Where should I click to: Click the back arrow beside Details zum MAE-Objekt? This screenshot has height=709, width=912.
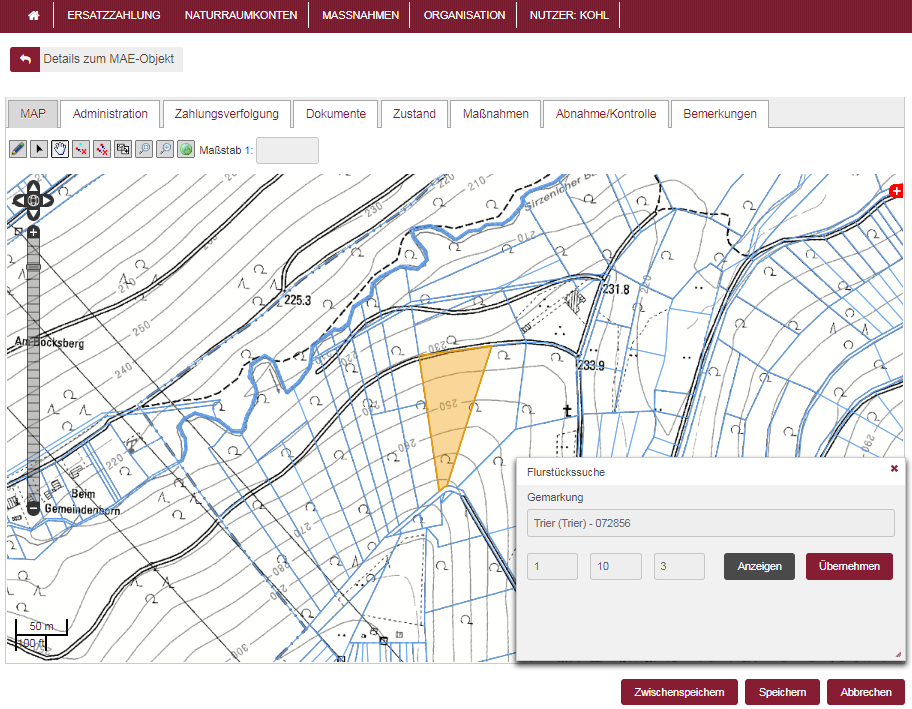25,59
